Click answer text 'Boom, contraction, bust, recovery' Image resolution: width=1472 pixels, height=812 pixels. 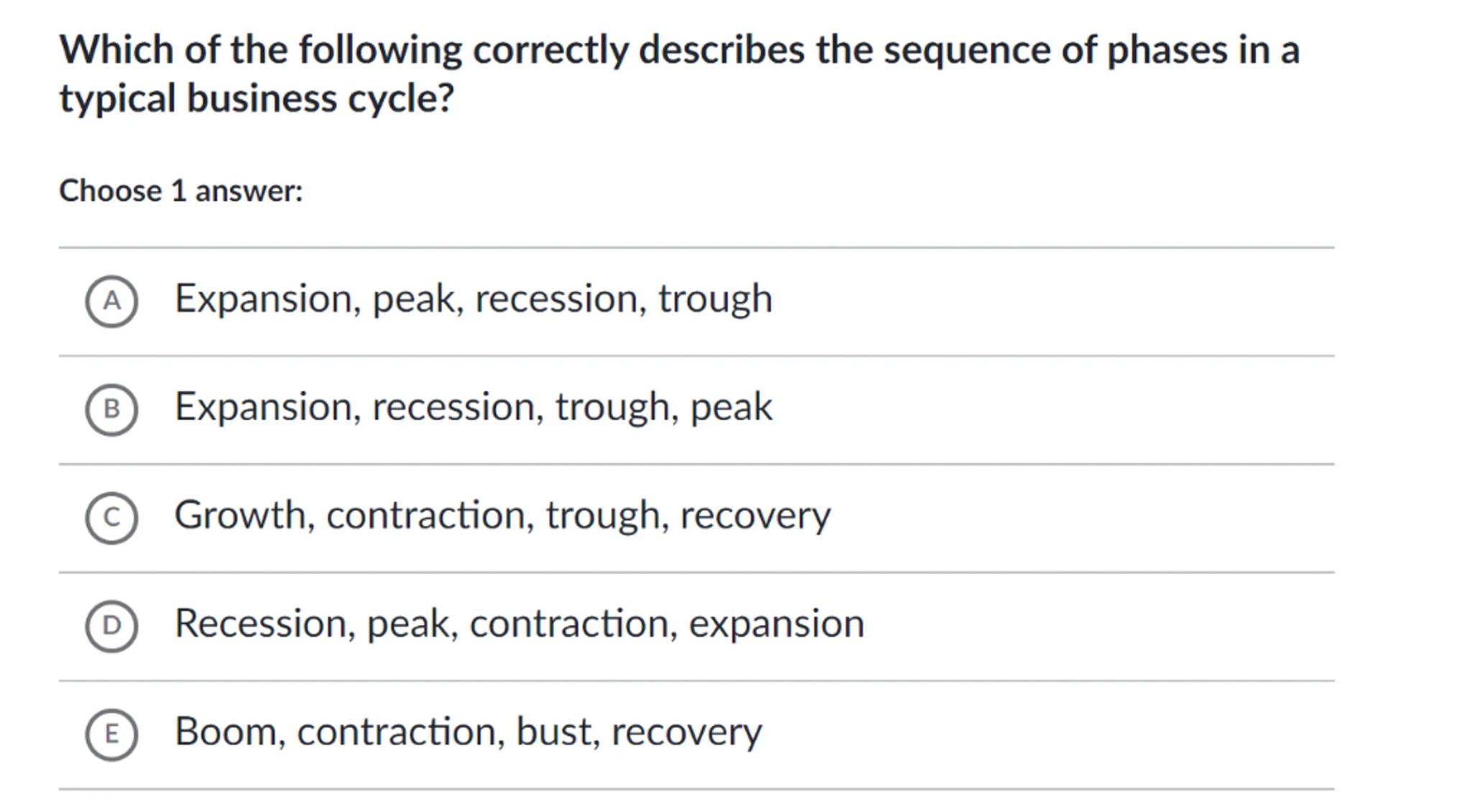[x=468, y=732]
